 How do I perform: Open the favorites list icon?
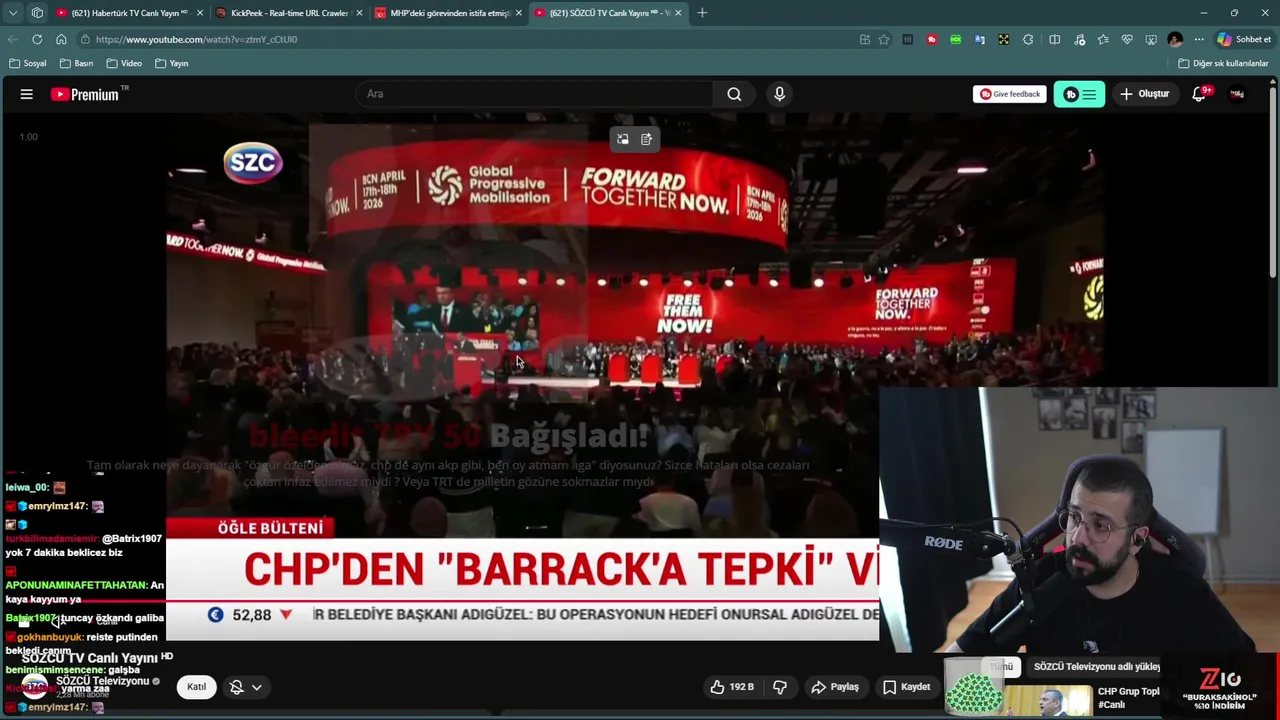tap(1103, 39)
